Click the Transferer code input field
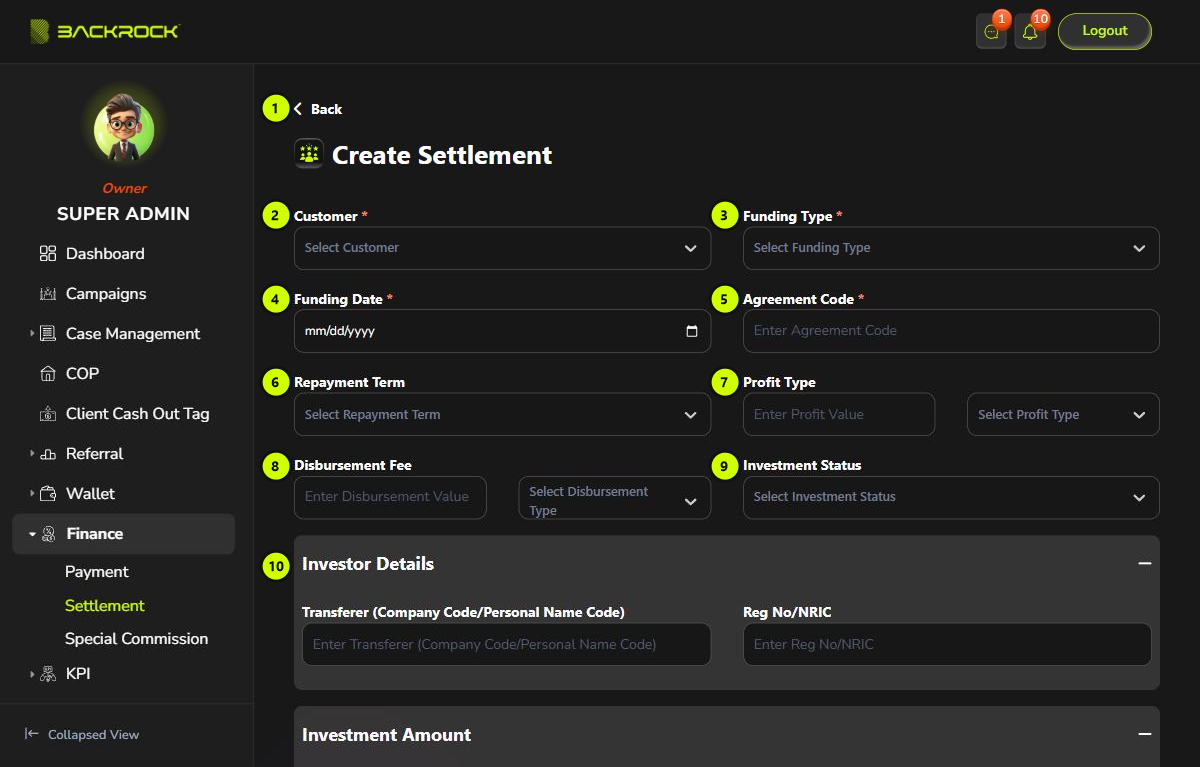 (506, 645)
